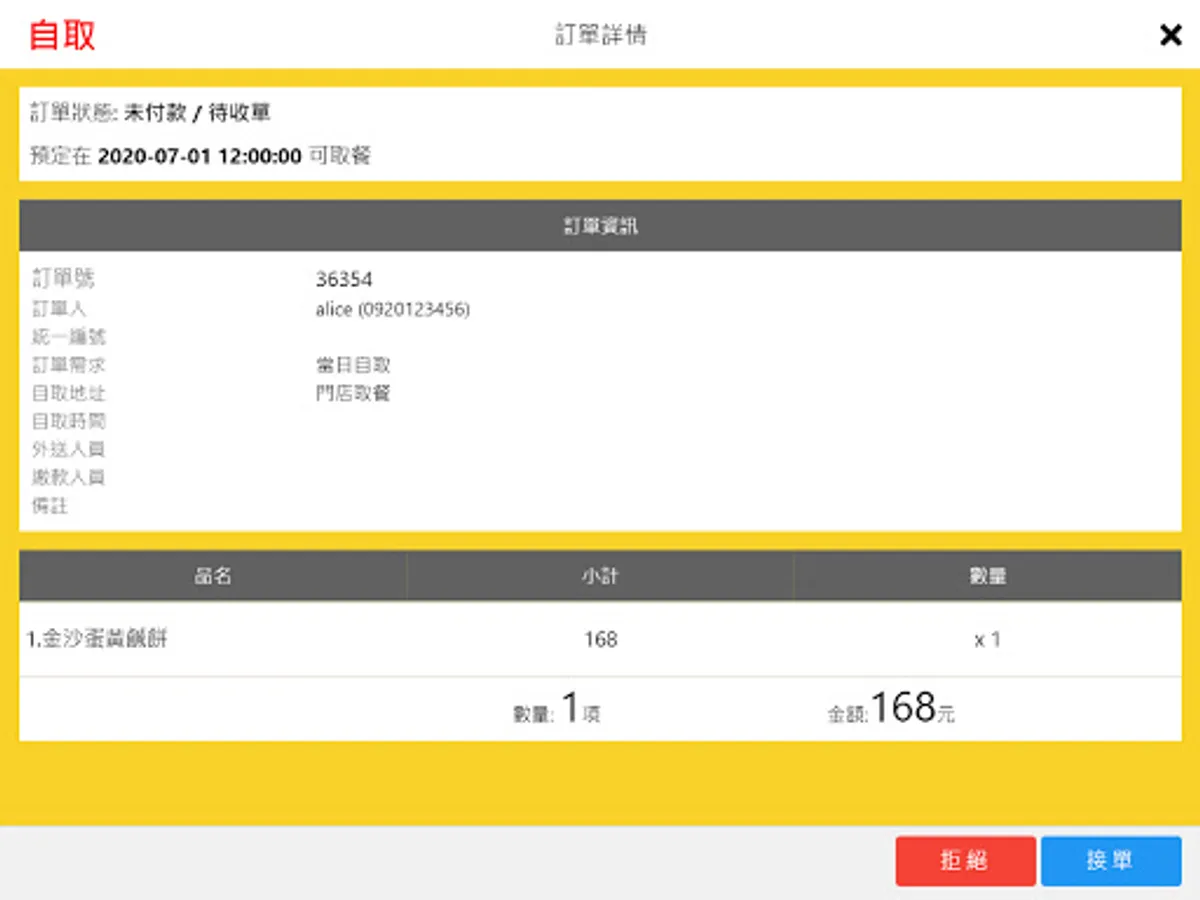This screenshot has width=1200, height=900.
Task: Close the order details dialog
Action: click(x=1170, y=35)
